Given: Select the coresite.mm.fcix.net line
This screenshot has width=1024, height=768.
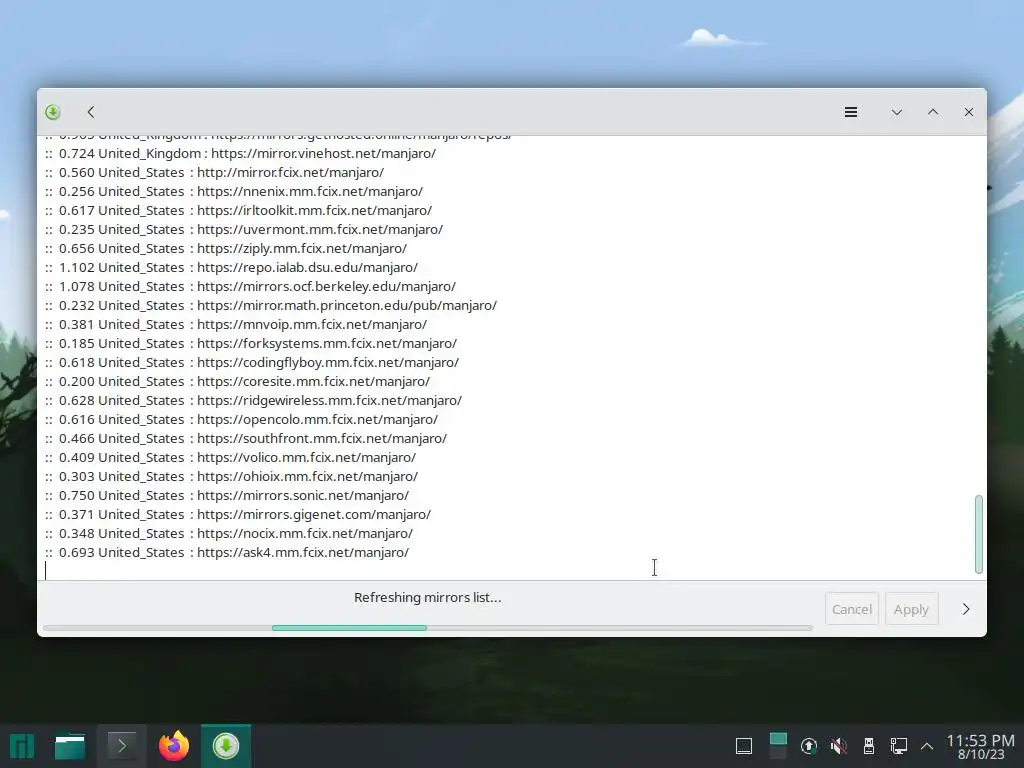Looking at the screenshot, I should coord(238,381).
